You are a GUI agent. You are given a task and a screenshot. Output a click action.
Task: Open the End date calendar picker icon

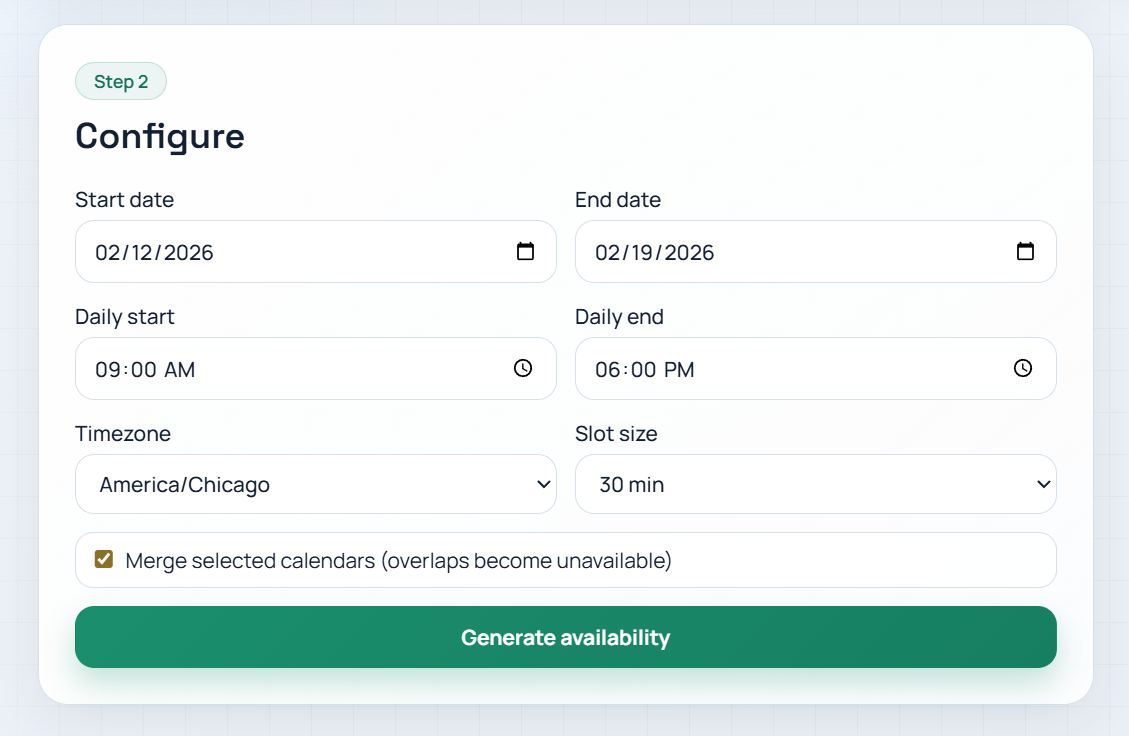click(x=1025, y=252)
